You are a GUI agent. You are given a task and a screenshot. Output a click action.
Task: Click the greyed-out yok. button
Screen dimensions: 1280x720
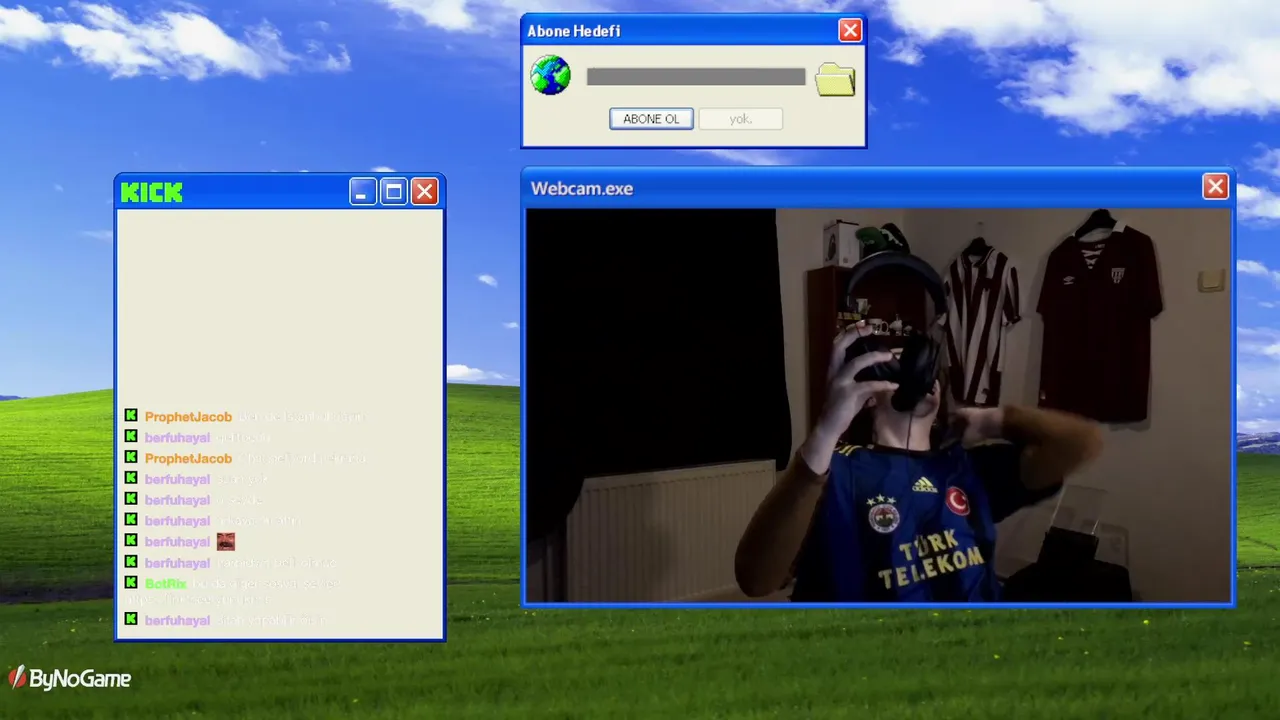click(x=740, y=119)
